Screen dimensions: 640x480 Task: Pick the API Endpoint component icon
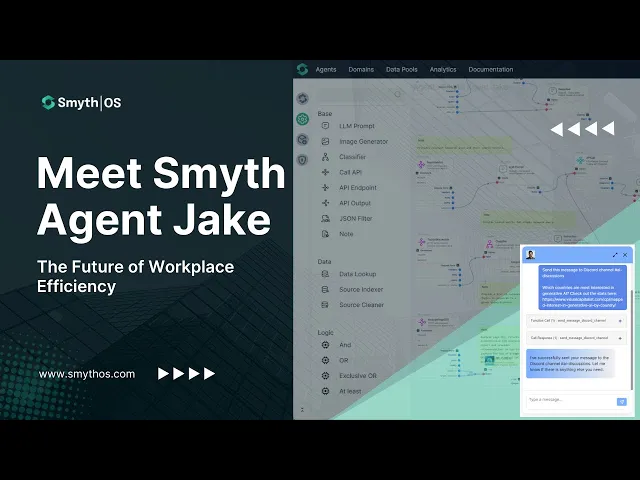325,188
